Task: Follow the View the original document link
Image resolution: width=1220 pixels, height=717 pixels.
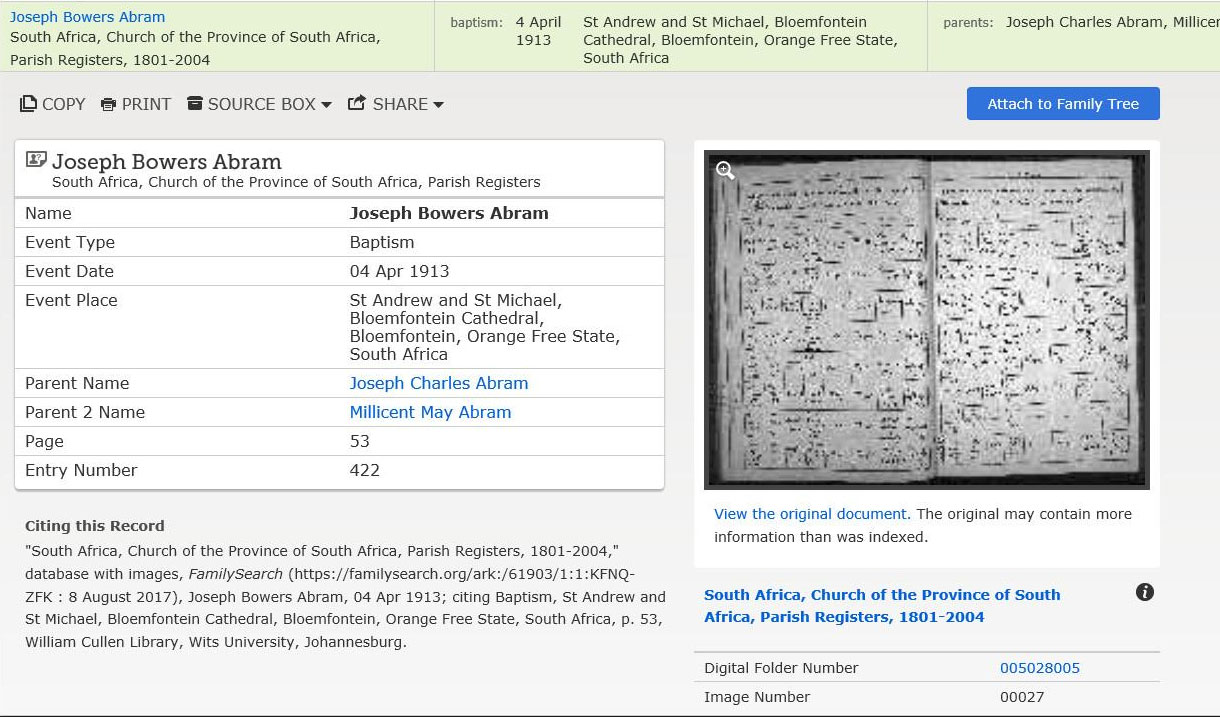Action: (811, 514)
